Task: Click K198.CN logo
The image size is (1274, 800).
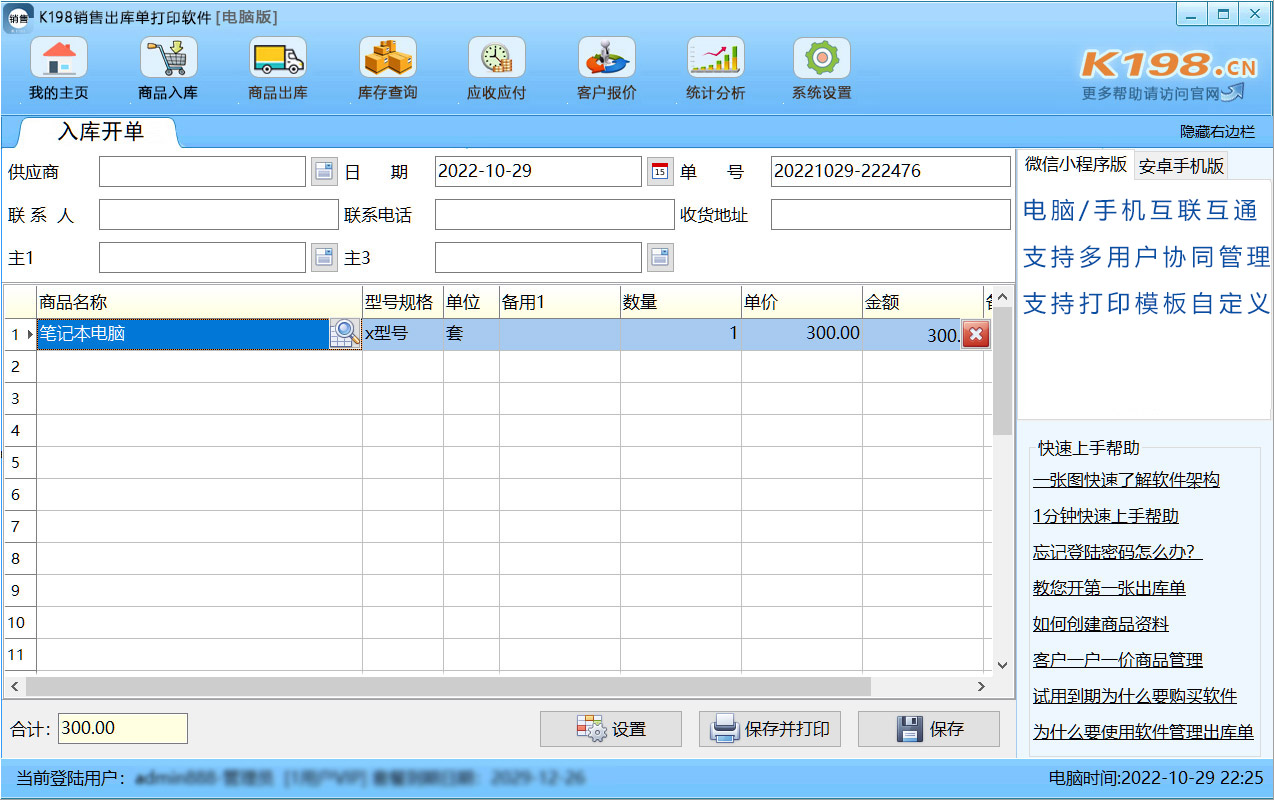Action: click(x=1167, y=66)
